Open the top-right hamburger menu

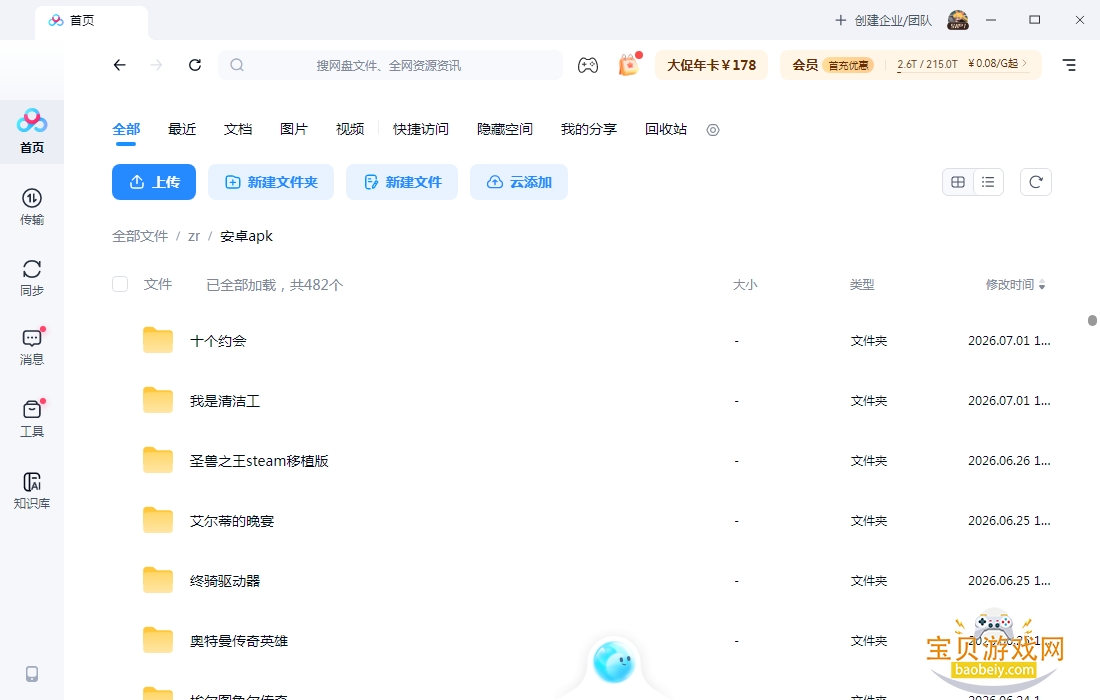click(x=1069, y=65)
